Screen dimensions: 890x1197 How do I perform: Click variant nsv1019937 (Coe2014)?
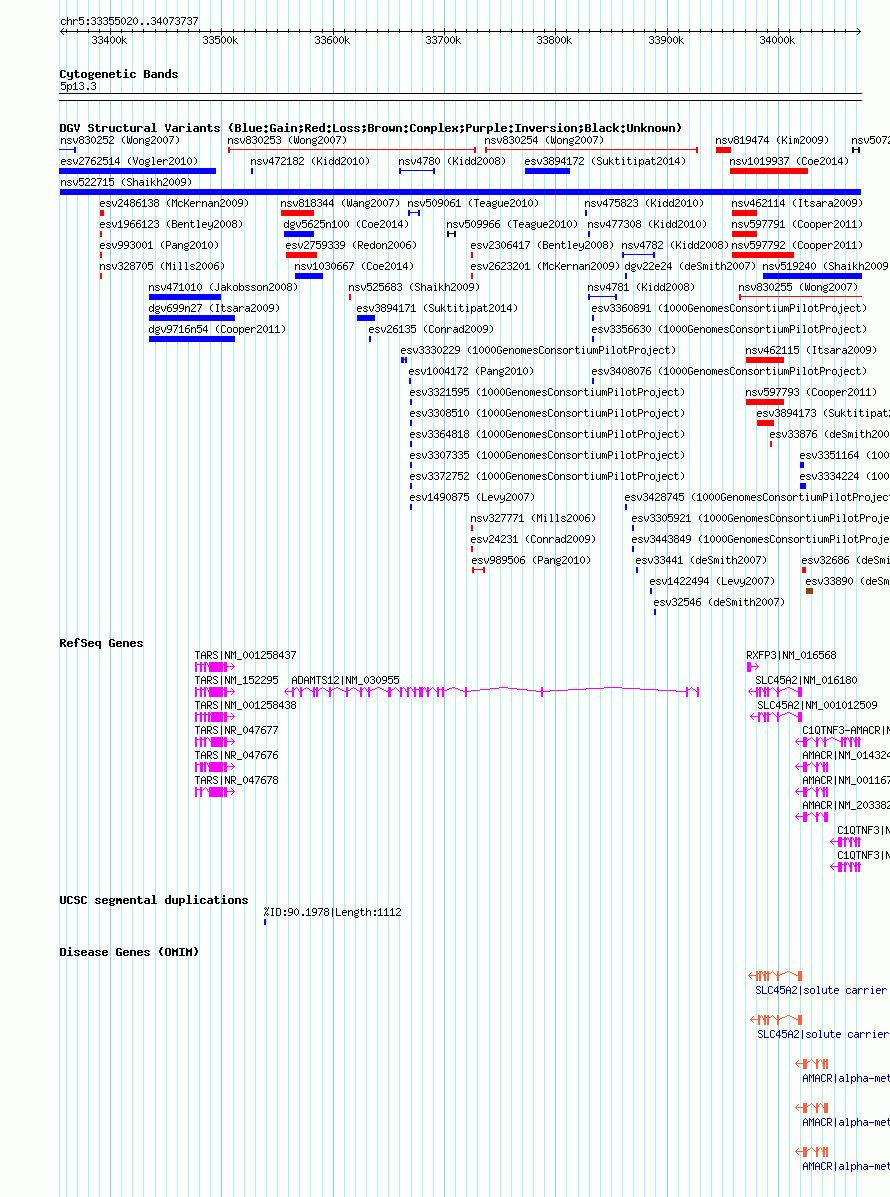[788, 161]
